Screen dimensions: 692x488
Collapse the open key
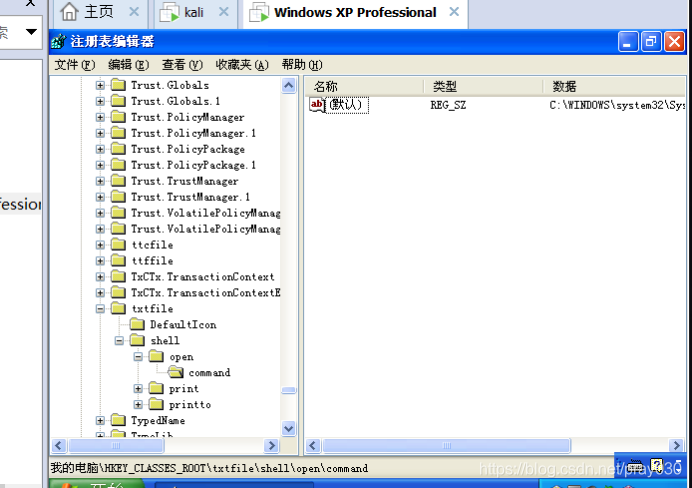coord(138,357)
